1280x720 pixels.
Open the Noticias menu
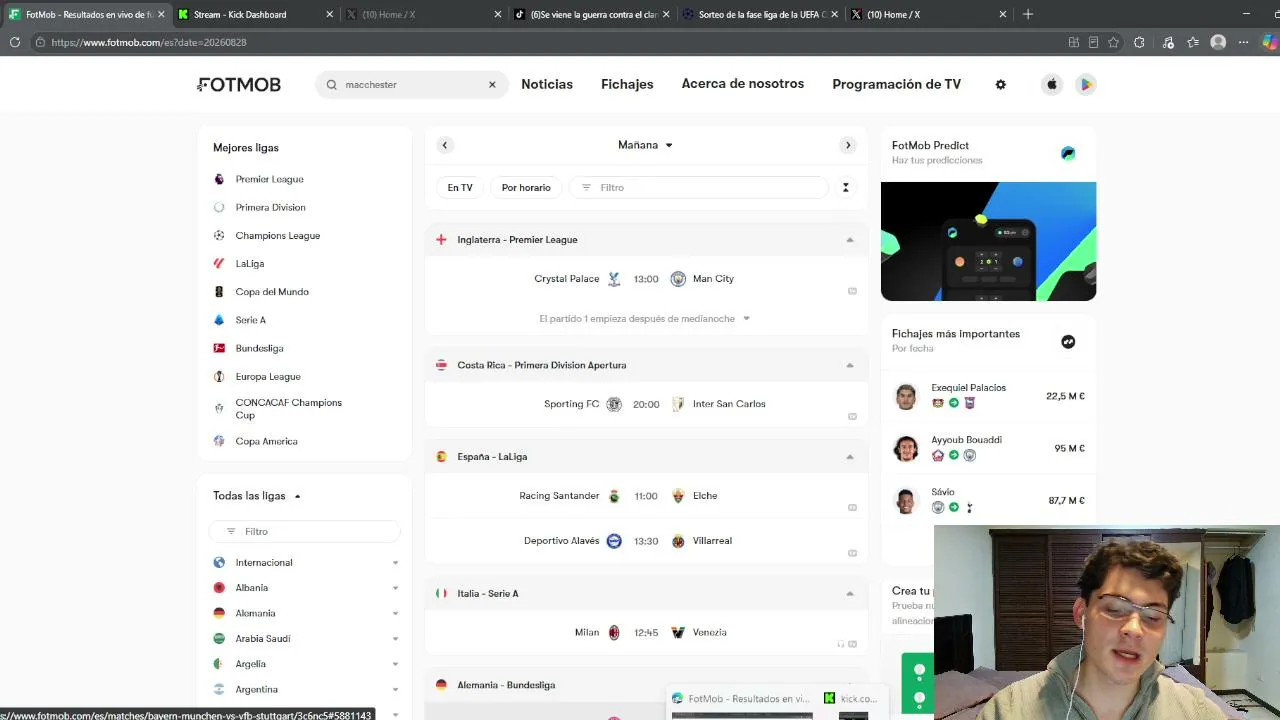(x=547, y=84)
